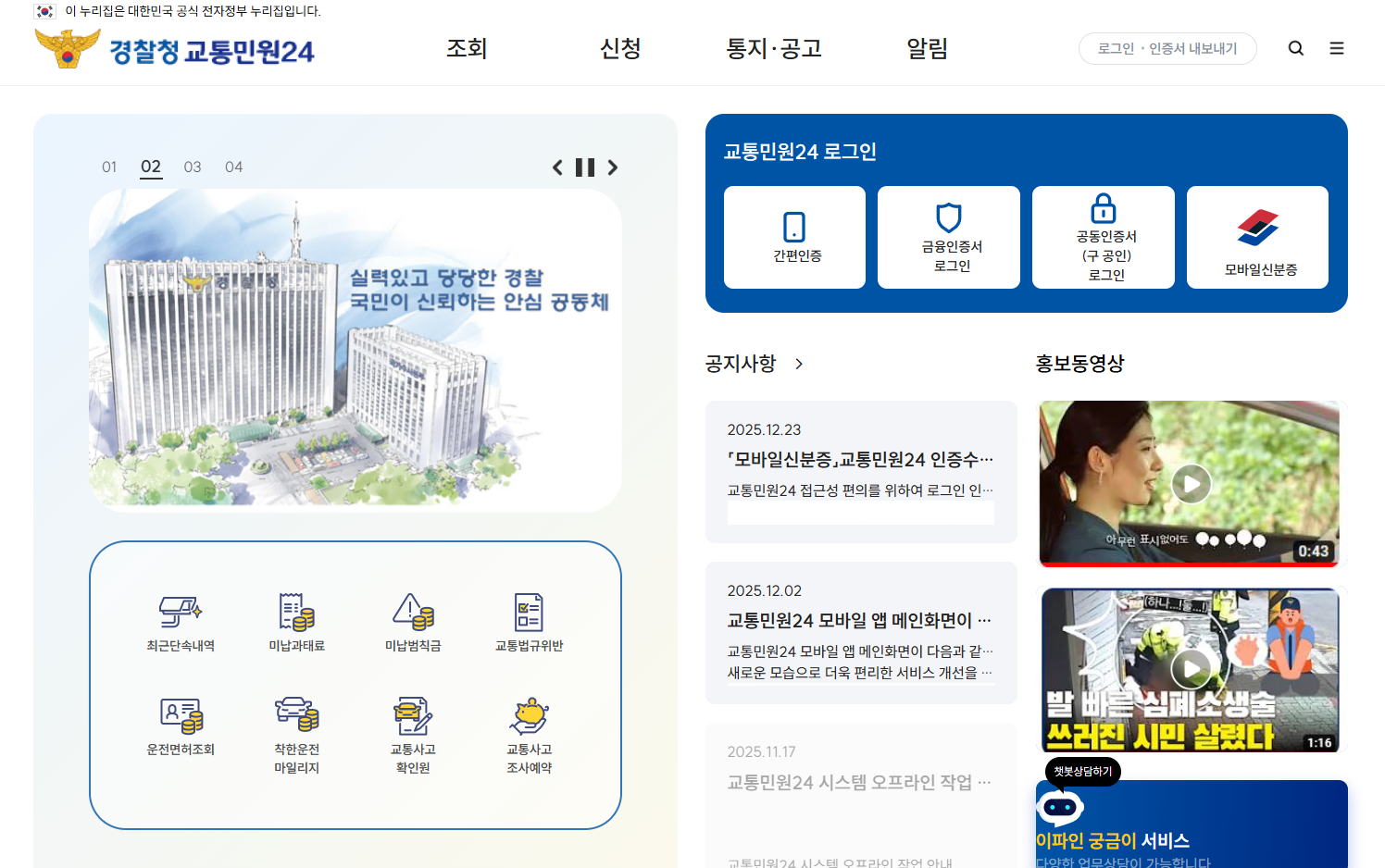Play the 1:16 심폐소생술 video
Image resolution: width=1385 pixels, height=868 pixels.
coord(1192,668)
